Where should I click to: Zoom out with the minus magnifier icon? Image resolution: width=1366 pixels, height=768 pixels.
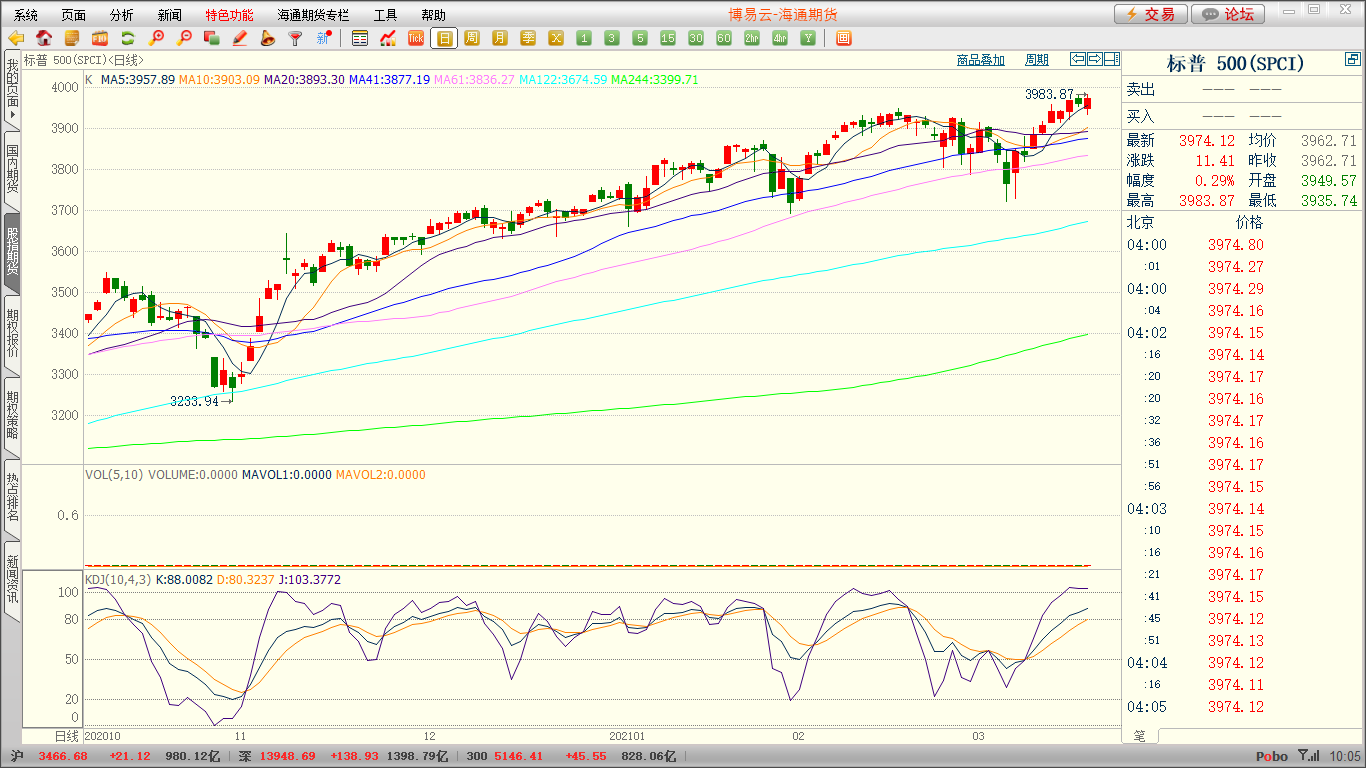click(183, 38)
